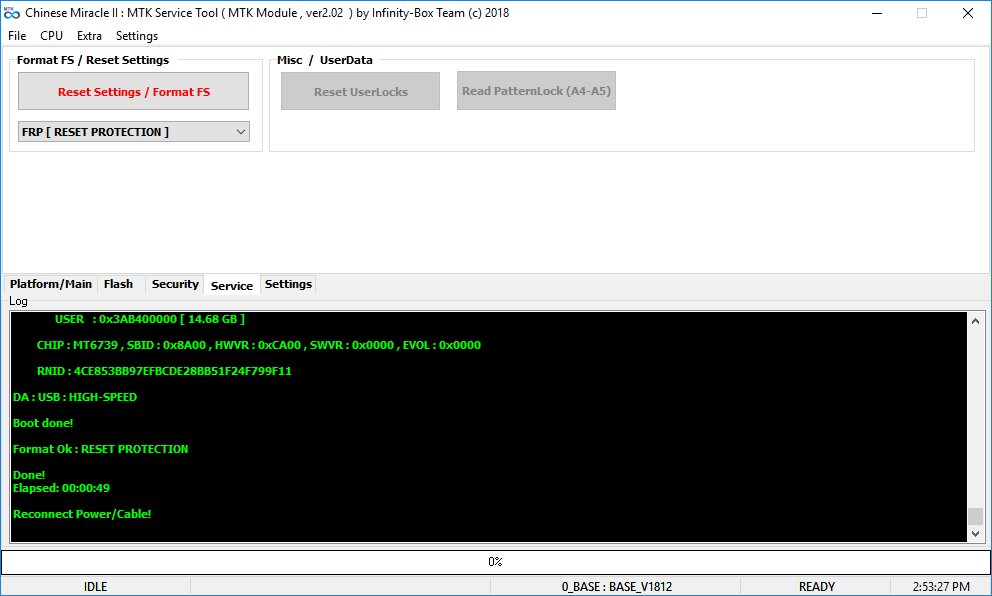Screen dimensions: 992x596
Task: Click the READY status bar entry
Action: (817, 587)
